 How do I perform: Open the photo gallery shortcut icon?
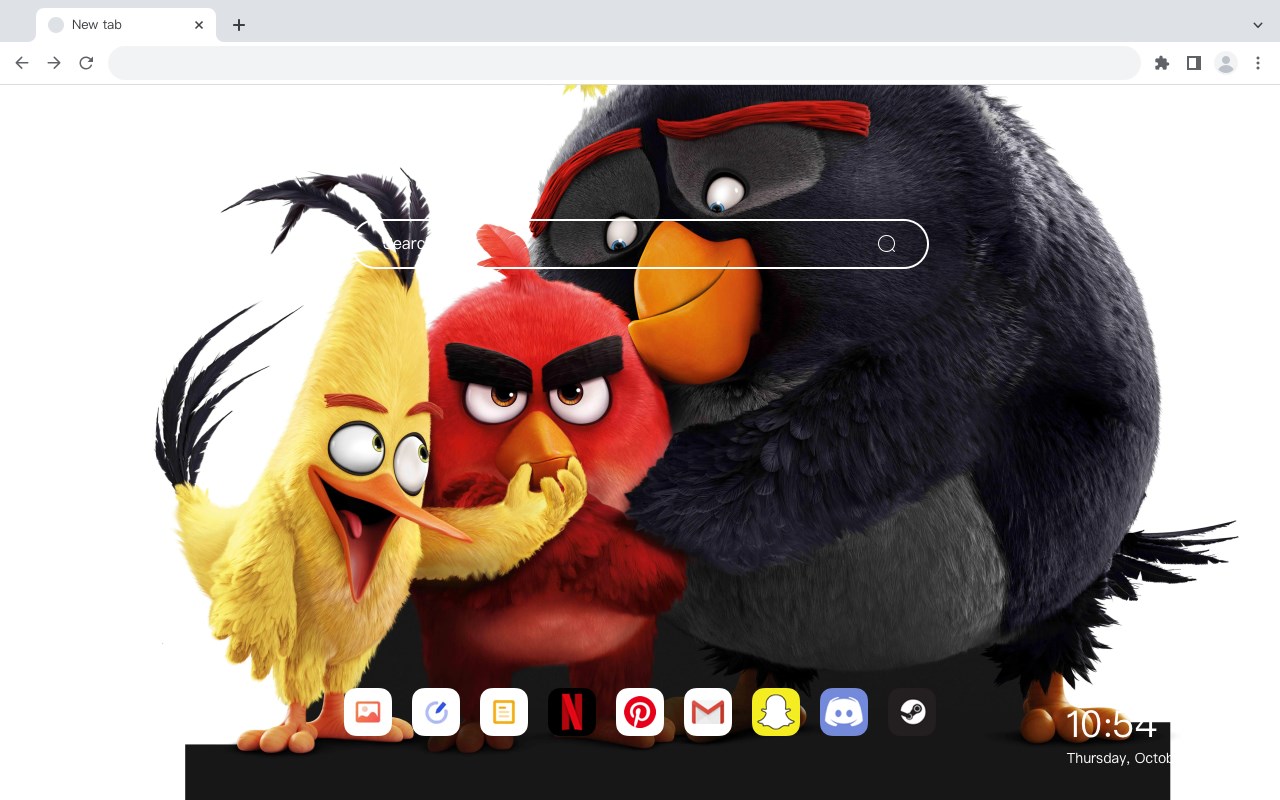[368, 712]
